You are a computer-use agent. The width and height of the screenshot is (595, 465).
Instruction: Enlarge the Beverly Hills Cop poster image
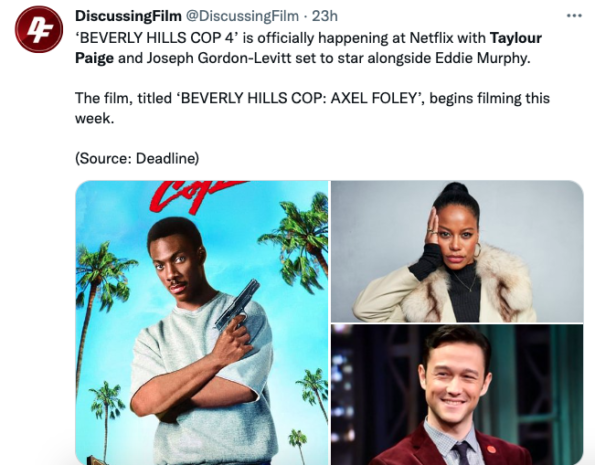pyautogui.click(x=201, y=323)
